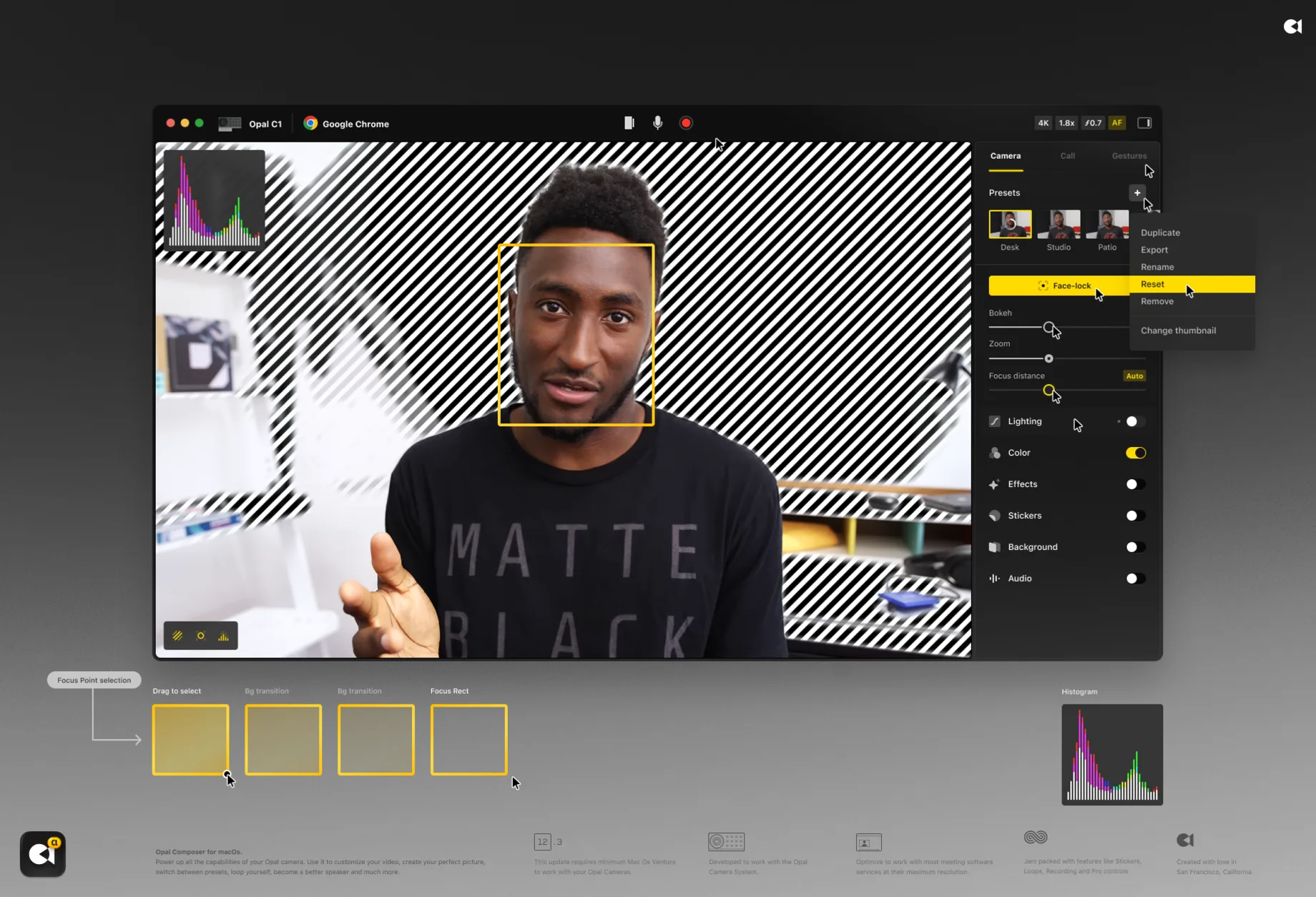
Task: Toggle the AF autofocus badge
Action: tap(1117, 123)
